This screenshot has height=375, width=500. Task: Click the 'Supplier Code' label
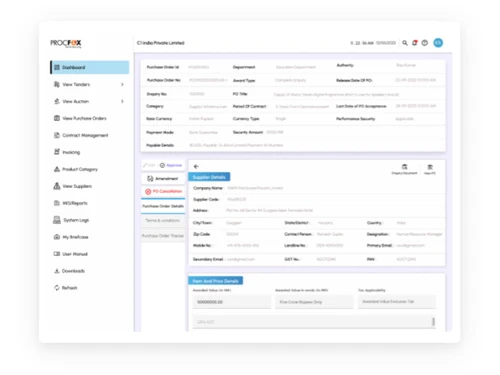click(x=206, y=199)
